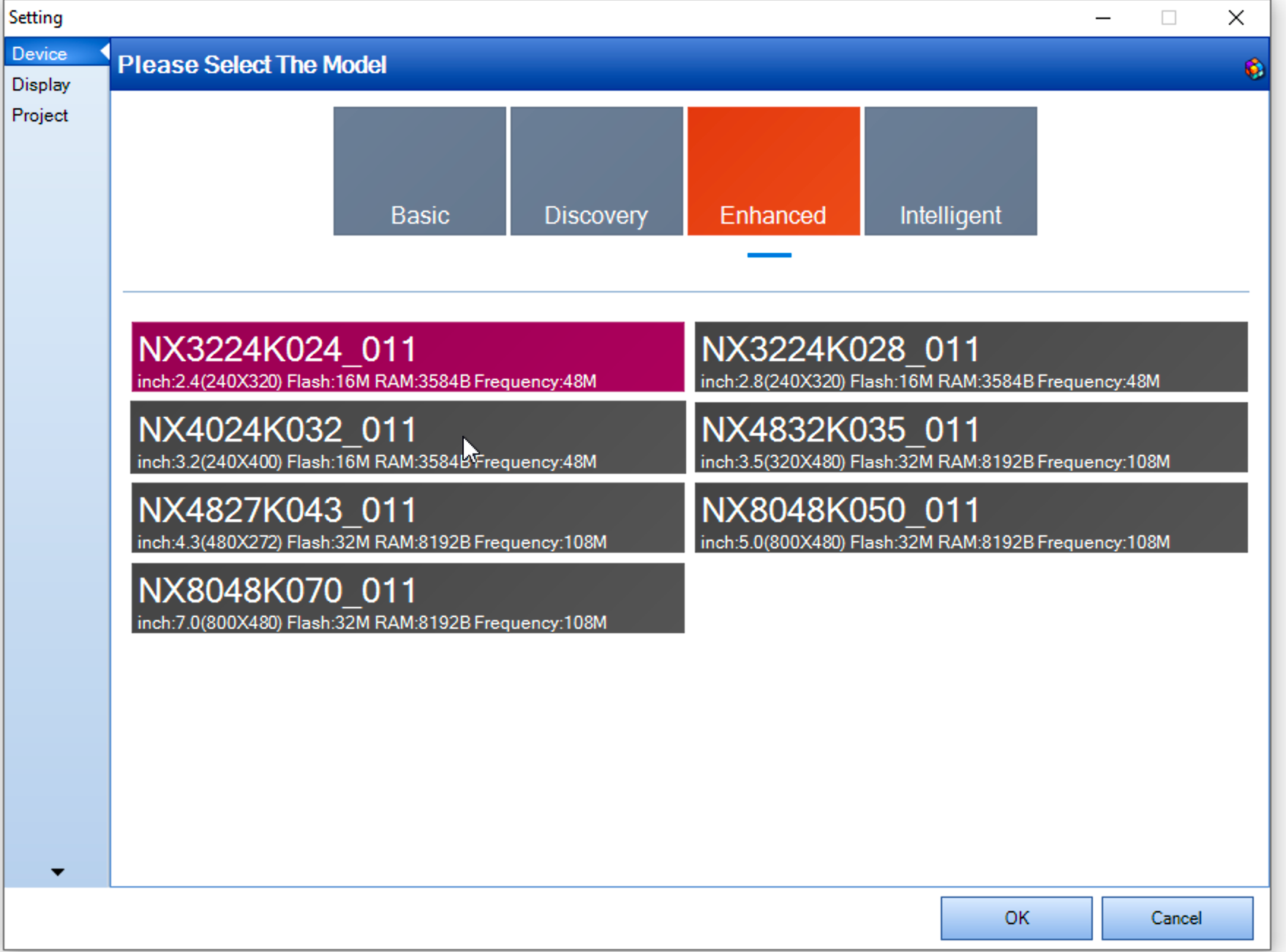
Task: Open the Project settings section
Action: 40,115
